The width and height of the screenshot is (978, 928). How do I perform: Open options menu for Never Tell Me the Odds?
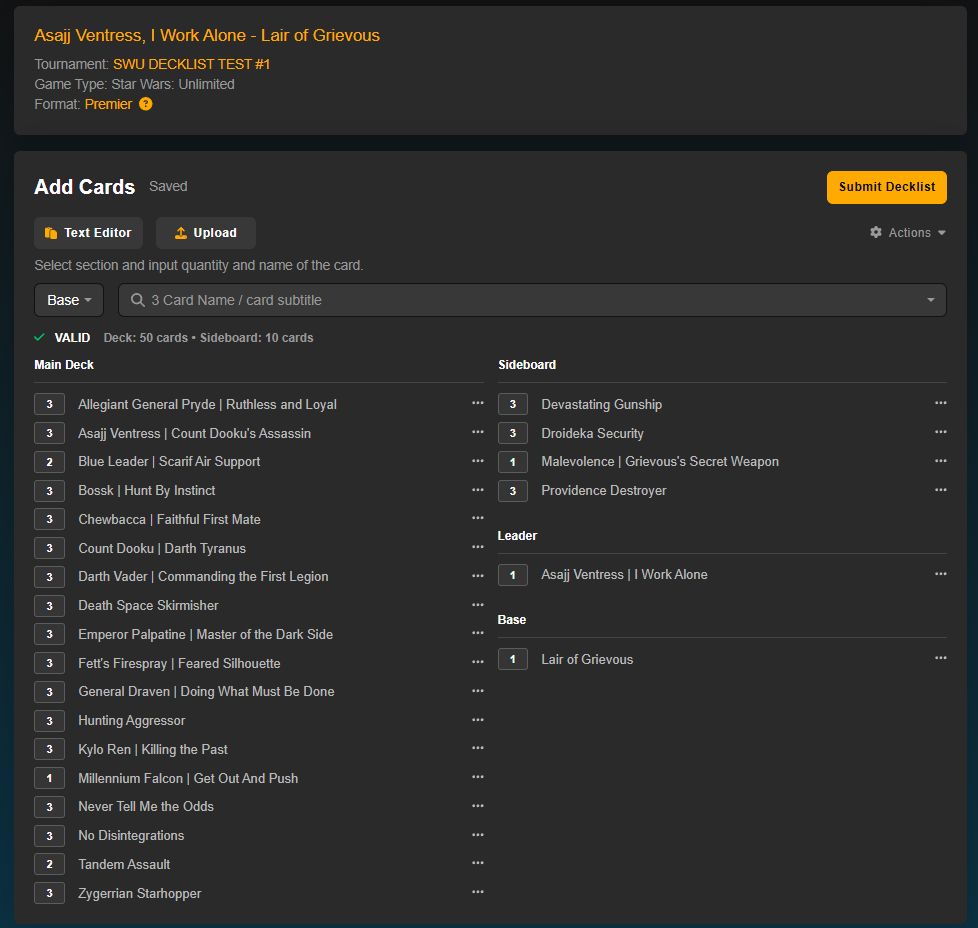(x=478, y=806)
